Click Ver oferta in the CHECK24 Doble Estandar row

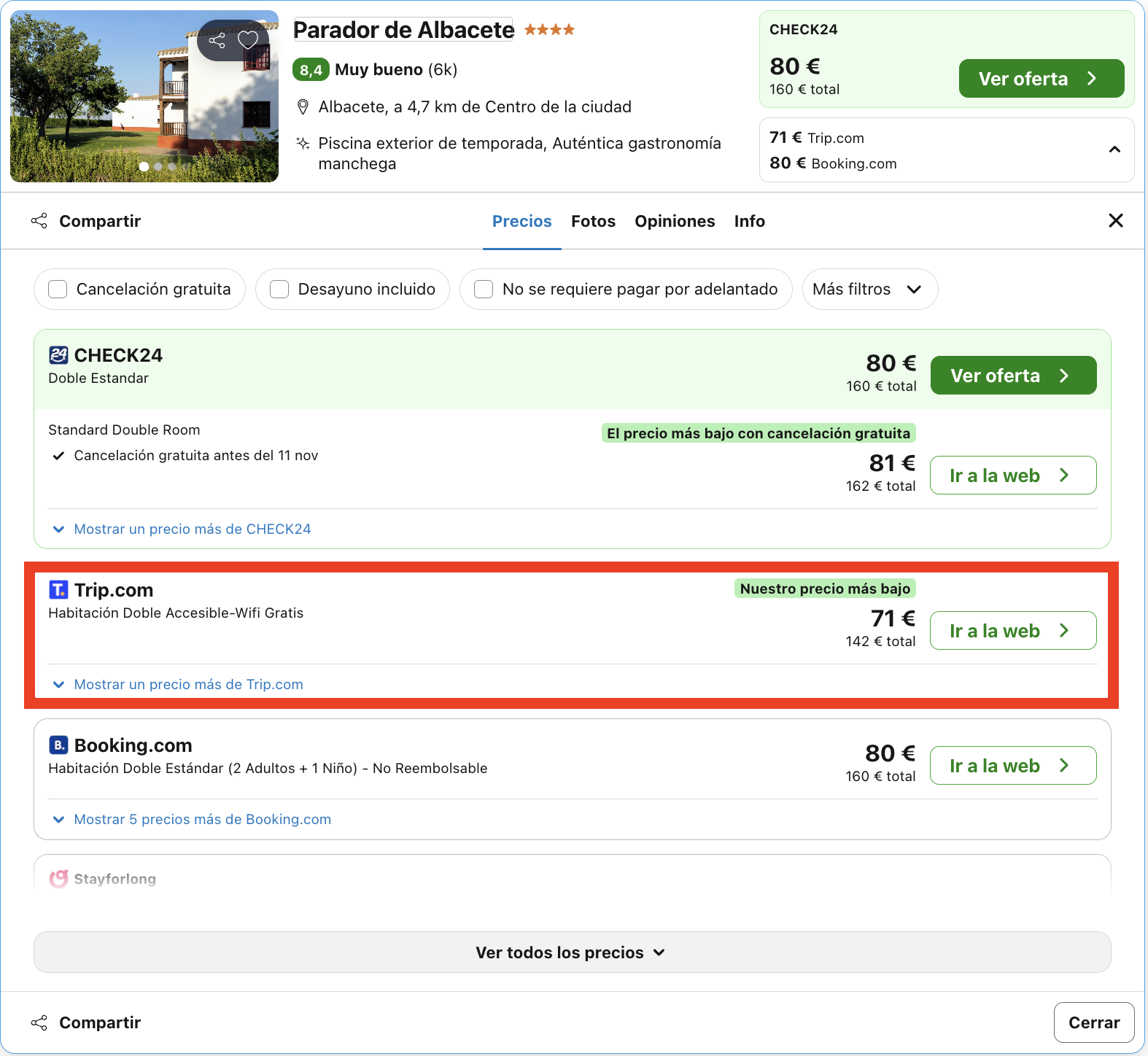click(1014, 376)
